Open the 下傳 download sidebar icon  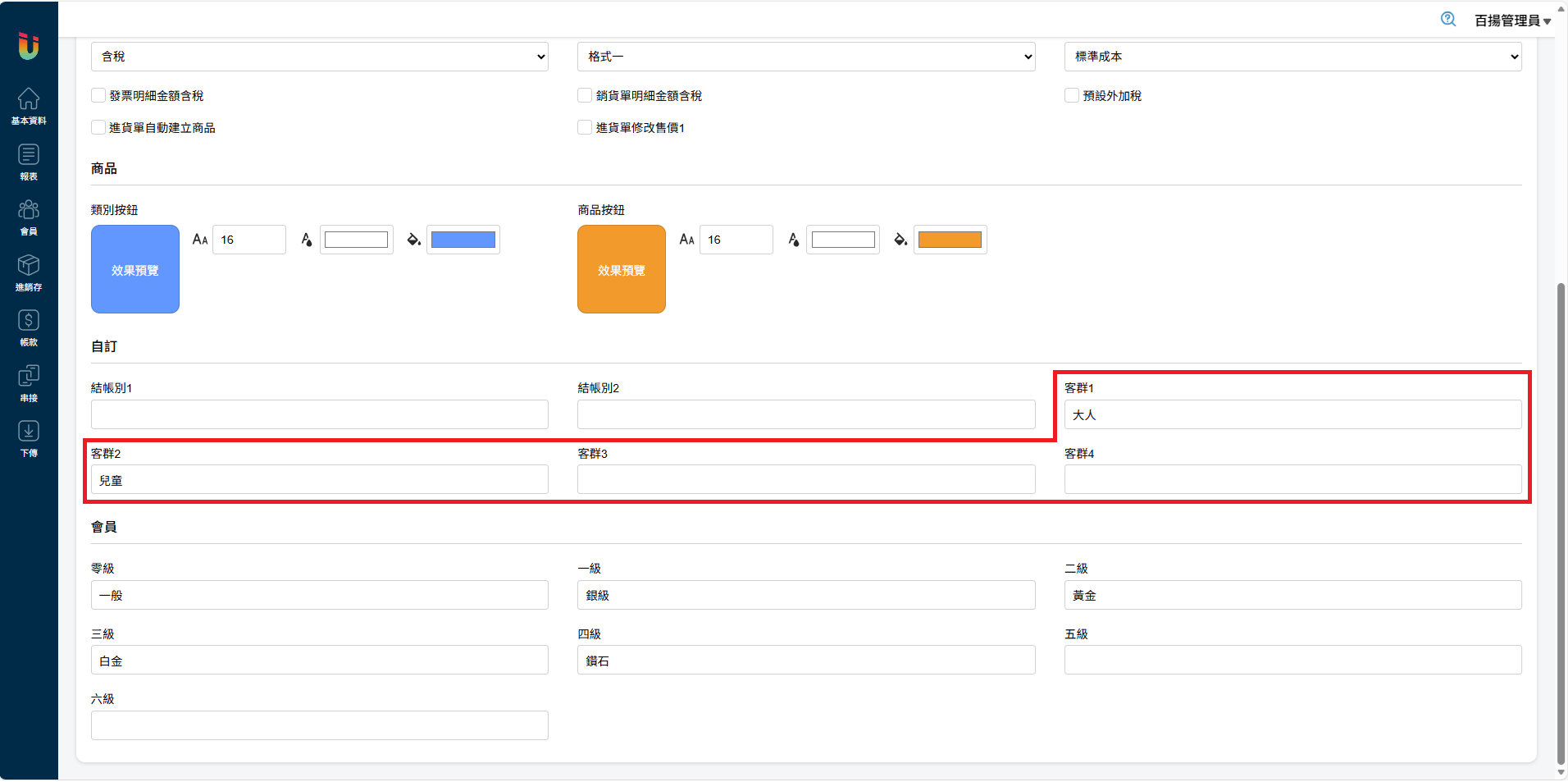tap(29, 439)
